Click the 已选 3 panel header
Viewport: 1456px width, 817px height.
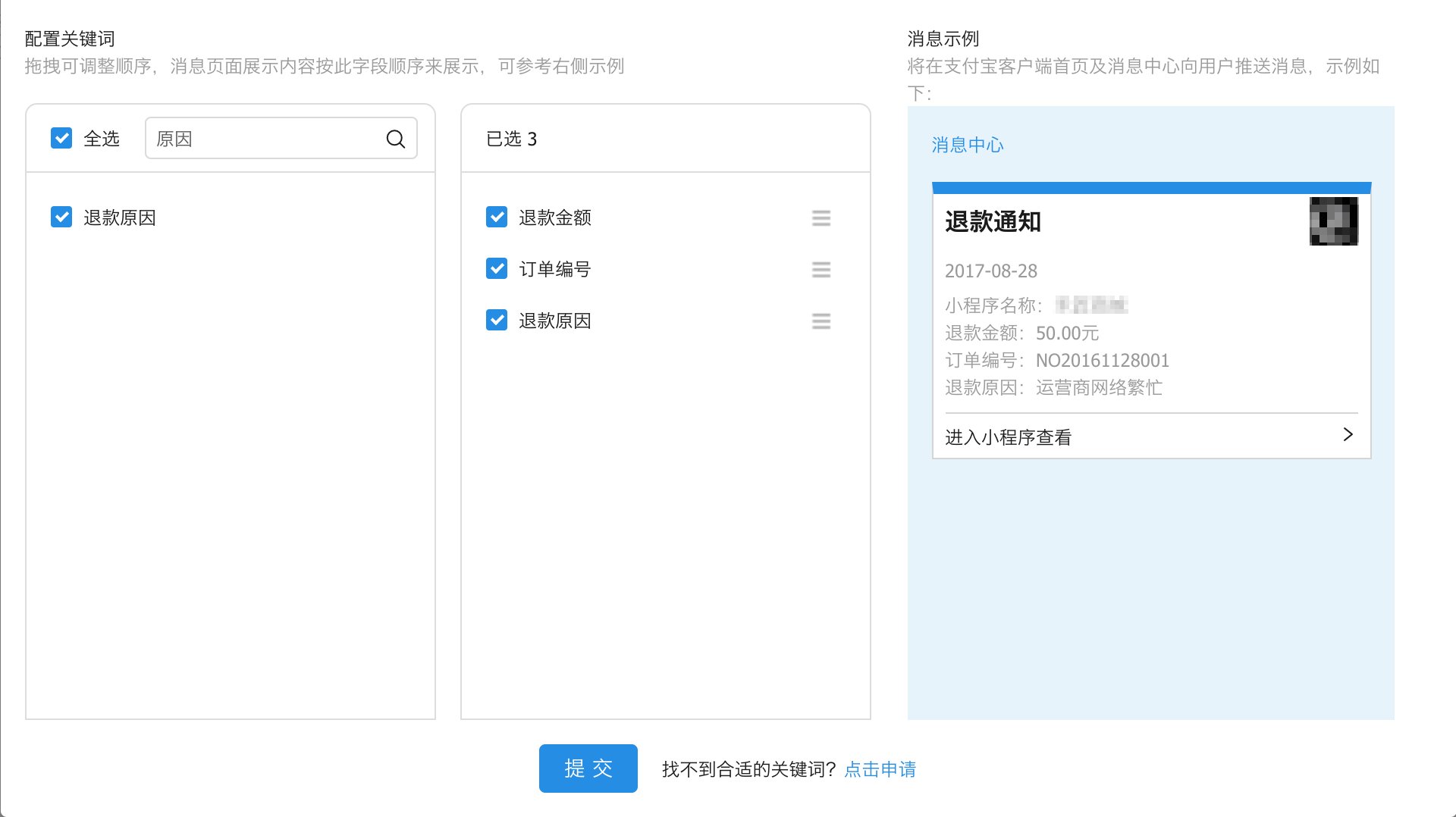coord(511,139)
